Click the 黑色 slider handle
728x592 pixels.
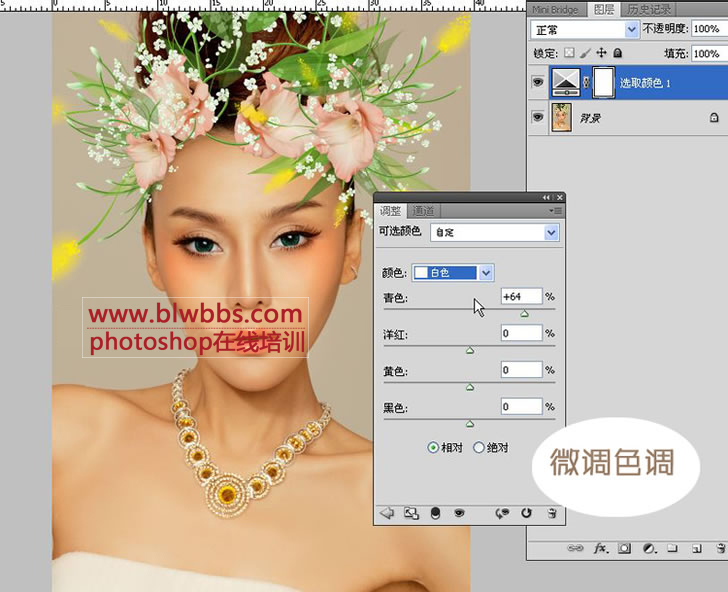[x=470, y=424]
